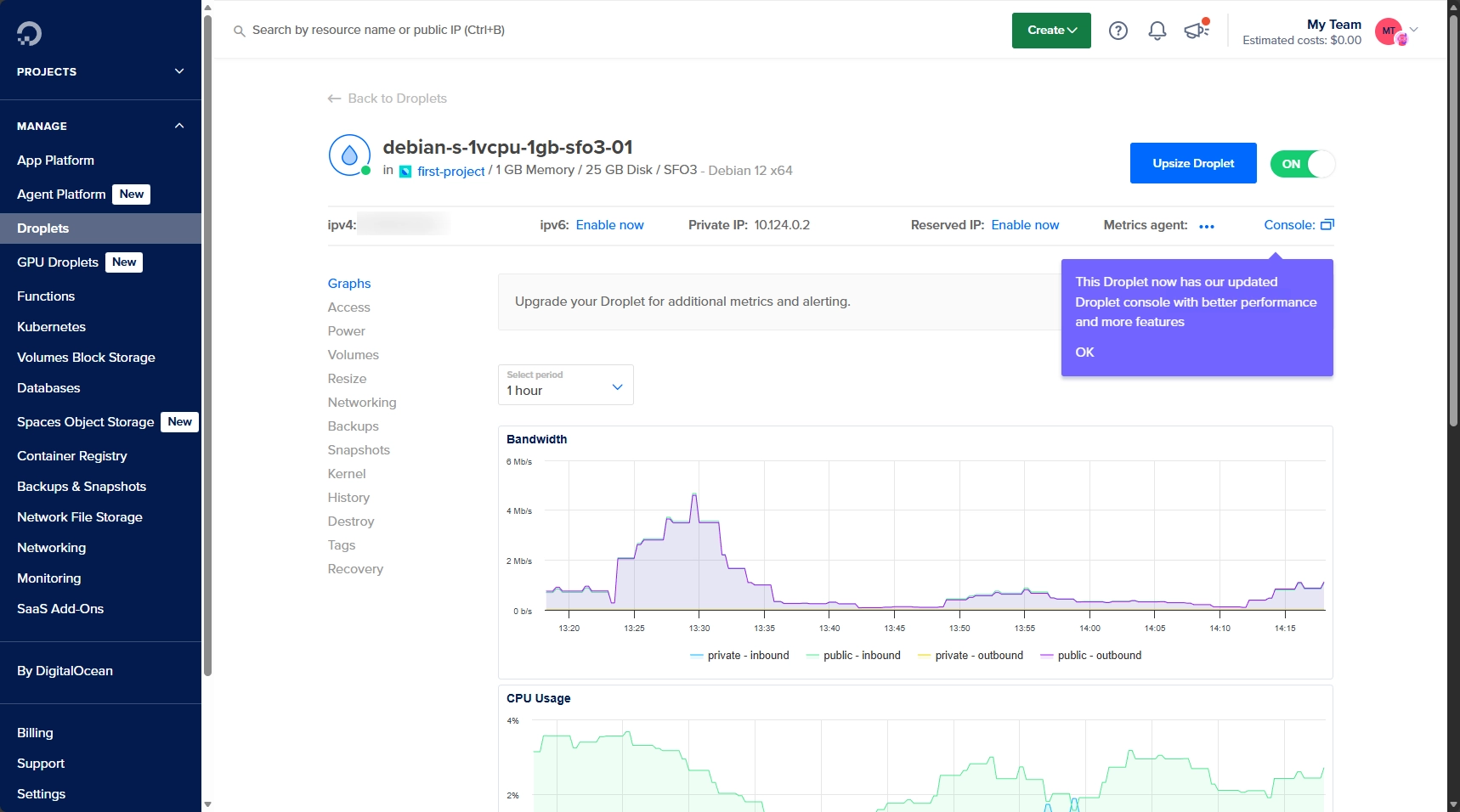Select Networking in the droplet menu
Viewport: 1460px width, 812px height.
pyautogui.click(x=361, y=402)
